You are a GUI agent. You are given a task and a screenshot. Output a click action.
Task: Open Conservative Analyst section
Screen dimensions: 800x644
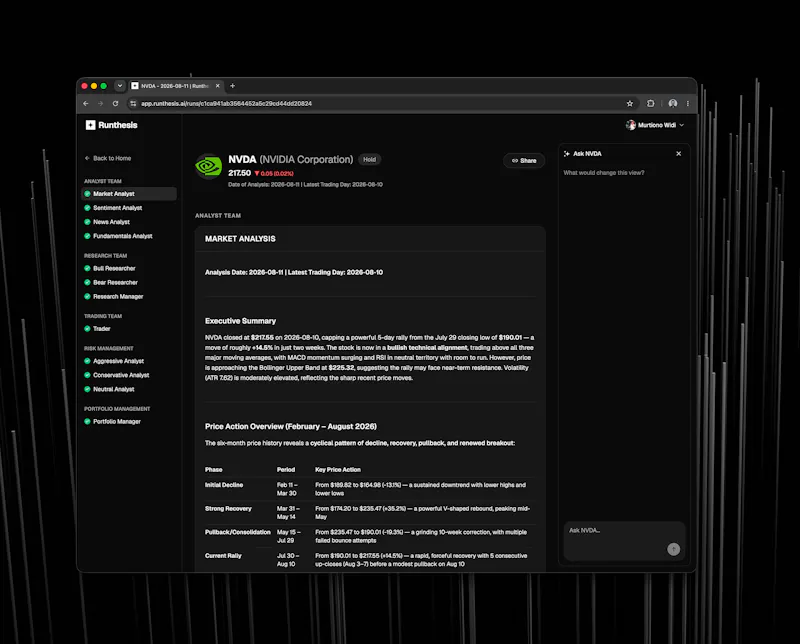coord(116,375)
